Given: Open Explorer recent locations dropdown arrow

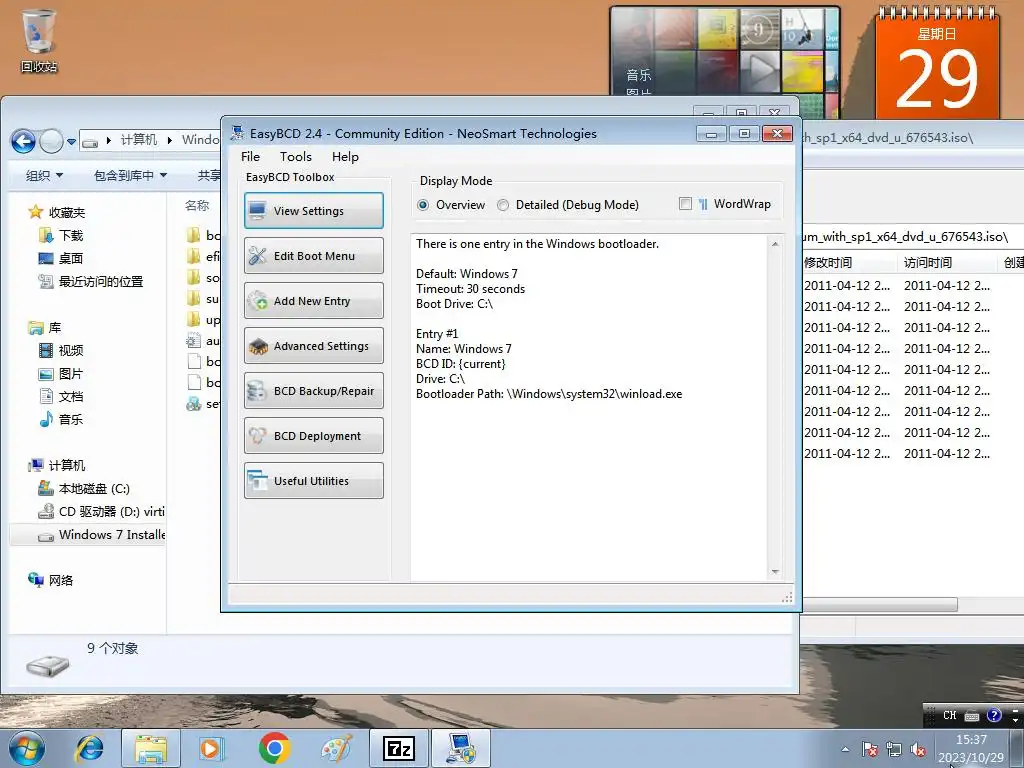Looking at the screenshot, I should (71, 141).
